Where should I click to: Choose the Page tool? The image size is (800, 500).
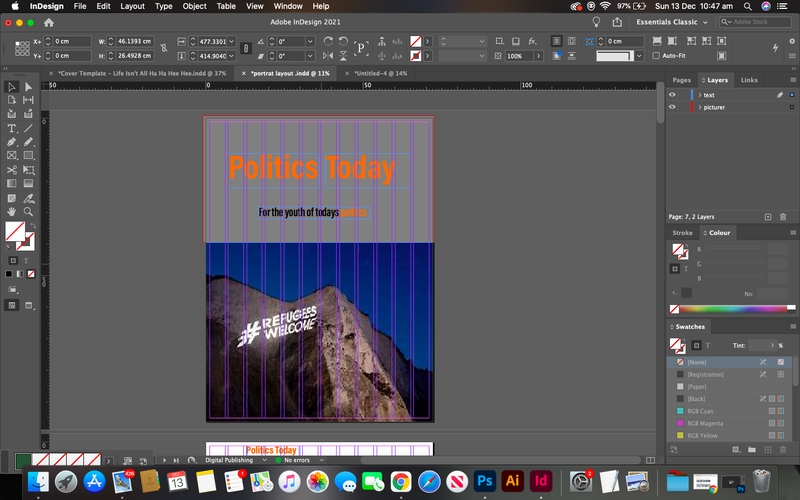pyautogui.click(x=11, y=100)
